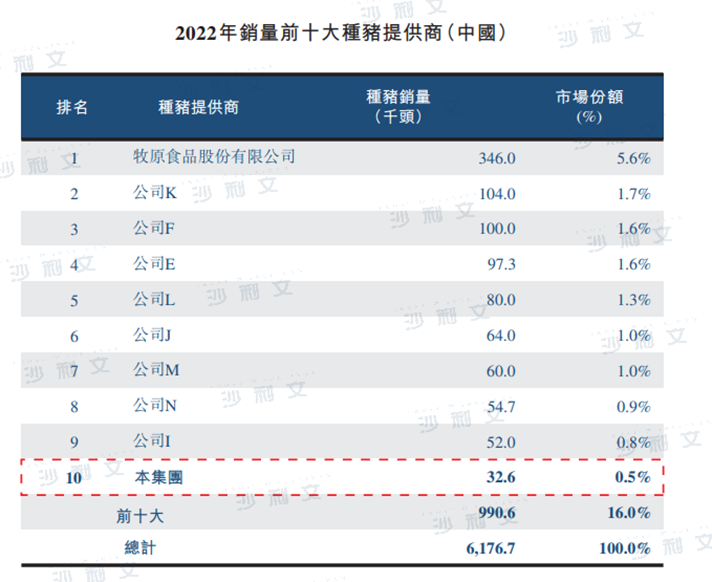Click the market share 0.5%
Screen dimensions: 712x582
coord(633,477)
